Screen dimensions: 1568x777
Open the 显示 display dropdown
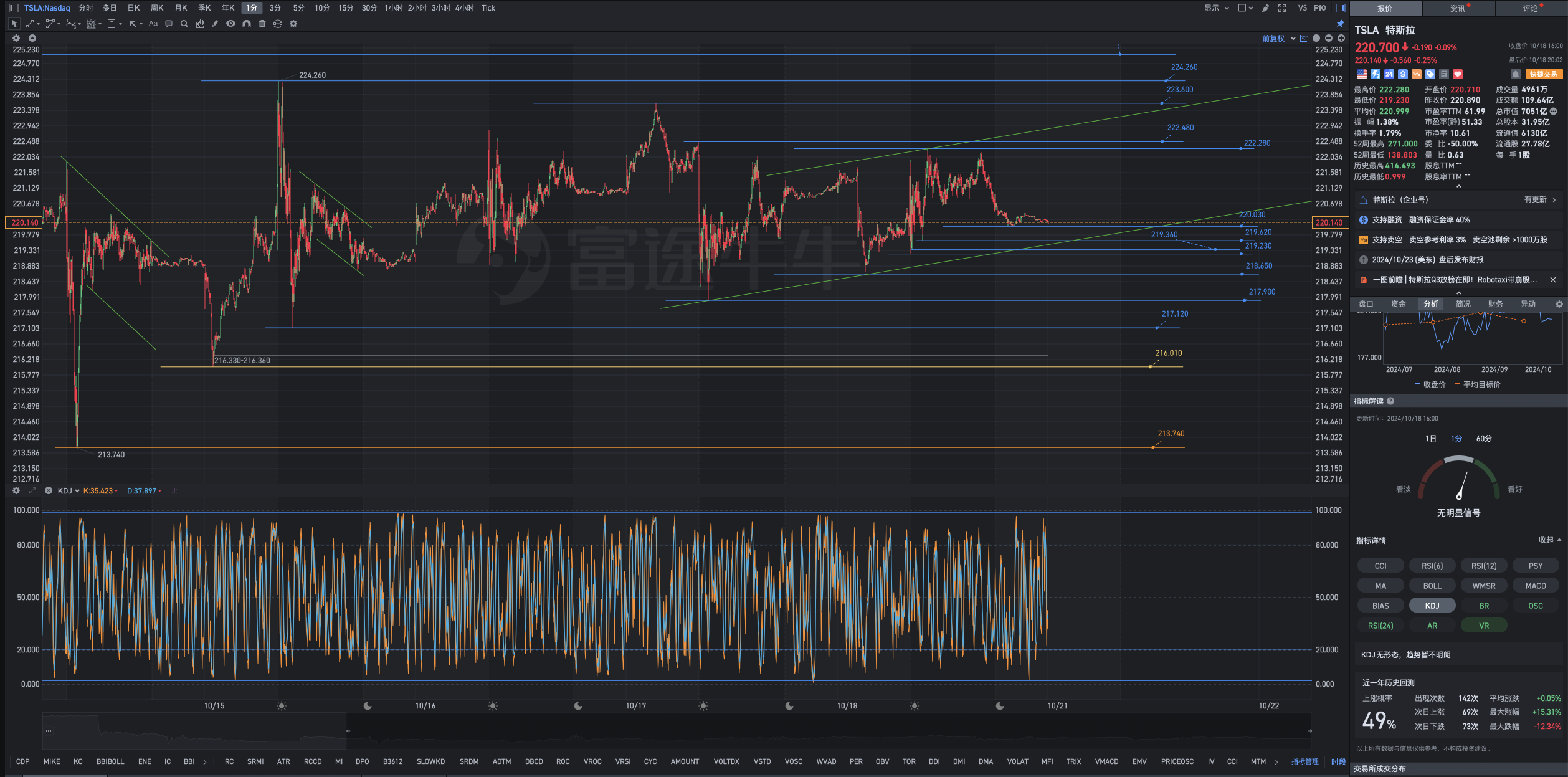tap(1216, 8)
